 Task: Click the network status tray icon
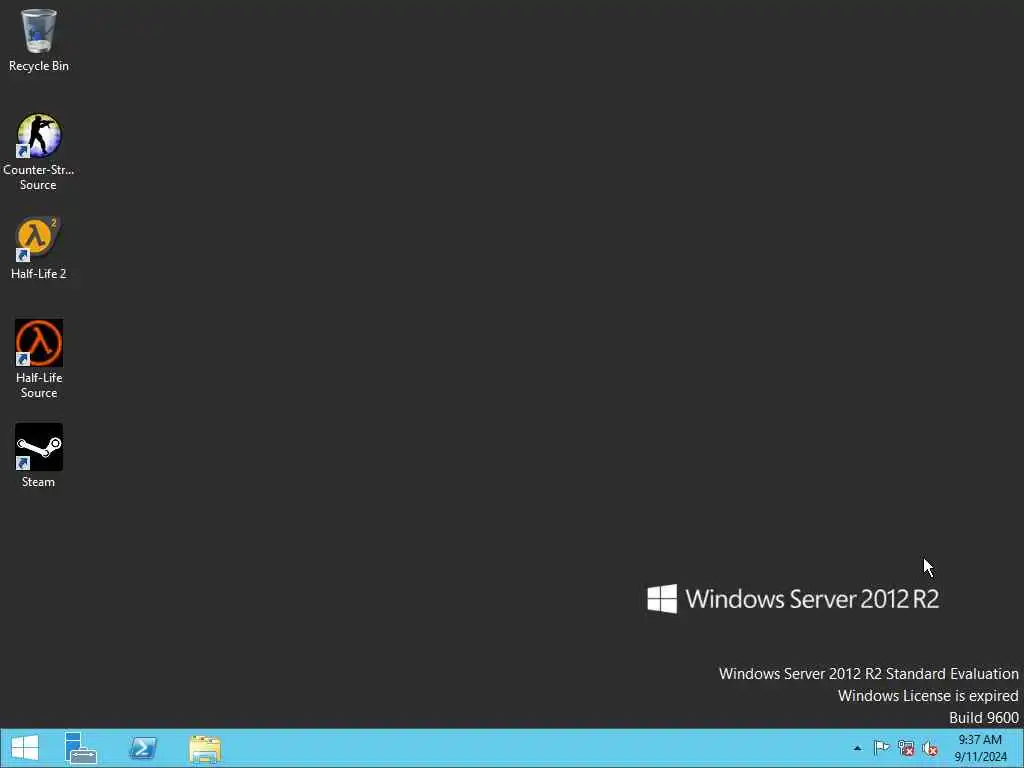[906, 748]
